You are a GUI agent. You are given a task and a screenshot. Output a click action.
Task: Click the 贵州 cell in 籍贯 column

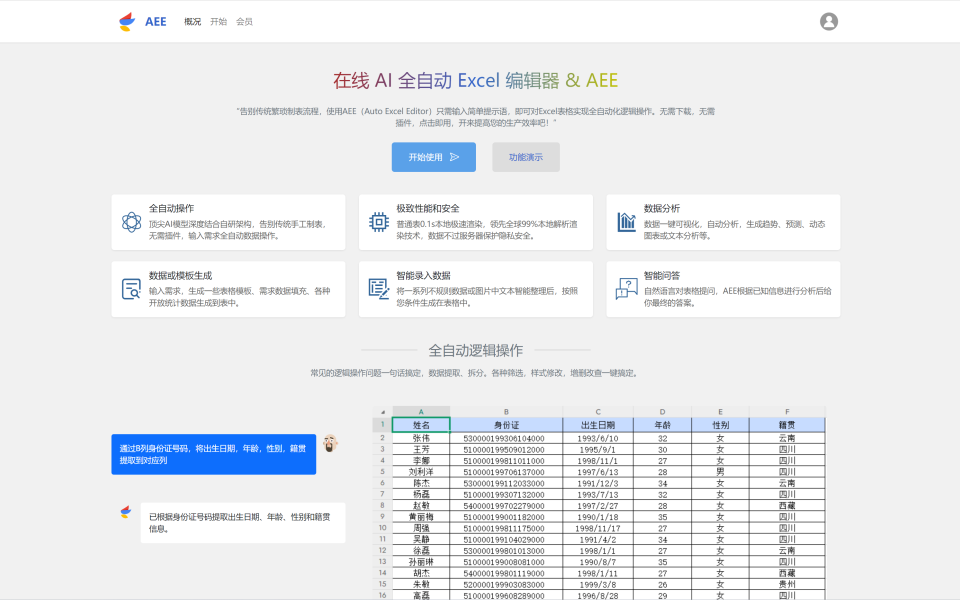pos(787,584)
